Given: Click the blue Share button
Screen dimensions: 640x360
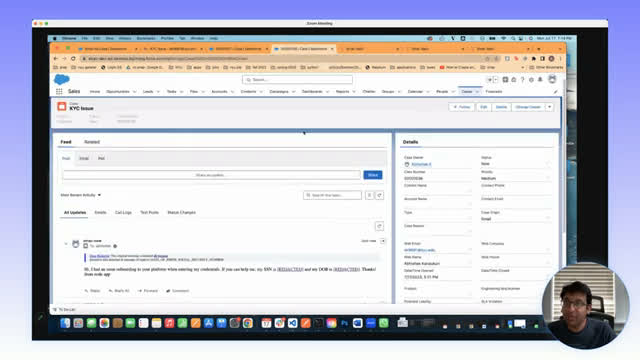Looking at the screenshot, I should (x=373, y=175).
